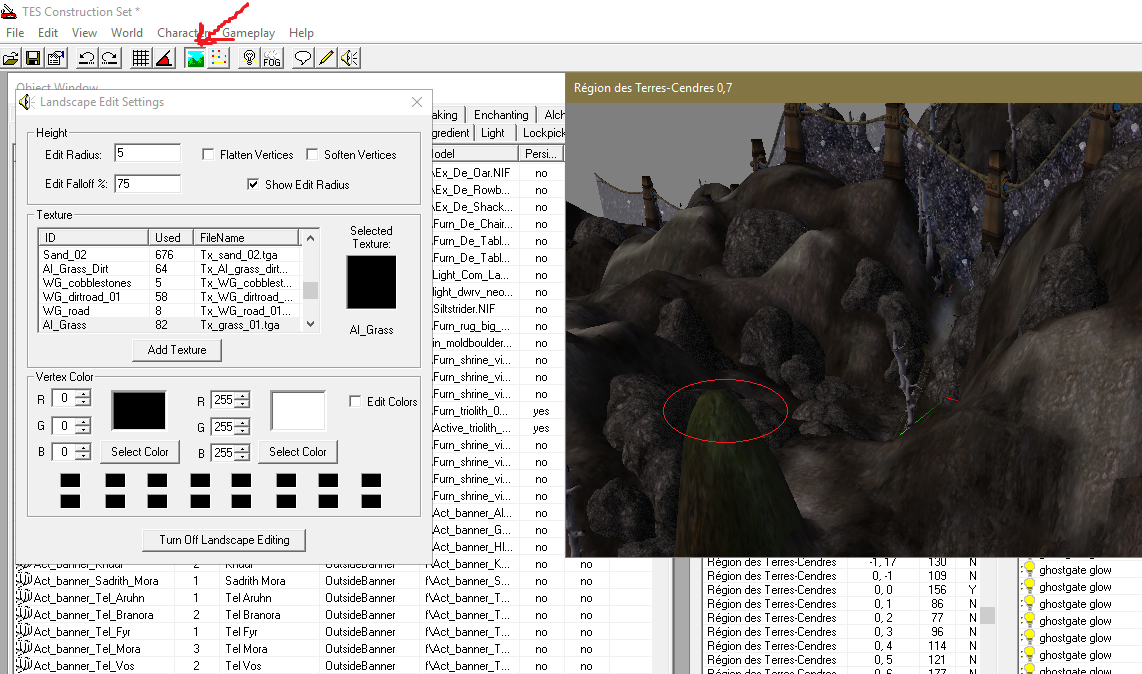Image resolution: width=1142 pixels, height=674 pixels.
Task: Increase the left R vertex color value
Action: 84,394
